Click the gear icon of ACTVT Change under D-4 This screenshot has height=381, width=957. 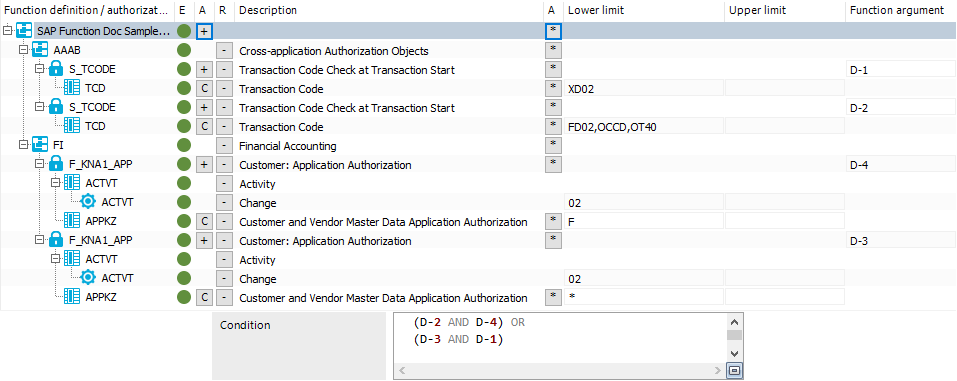(x=88, y=201)
